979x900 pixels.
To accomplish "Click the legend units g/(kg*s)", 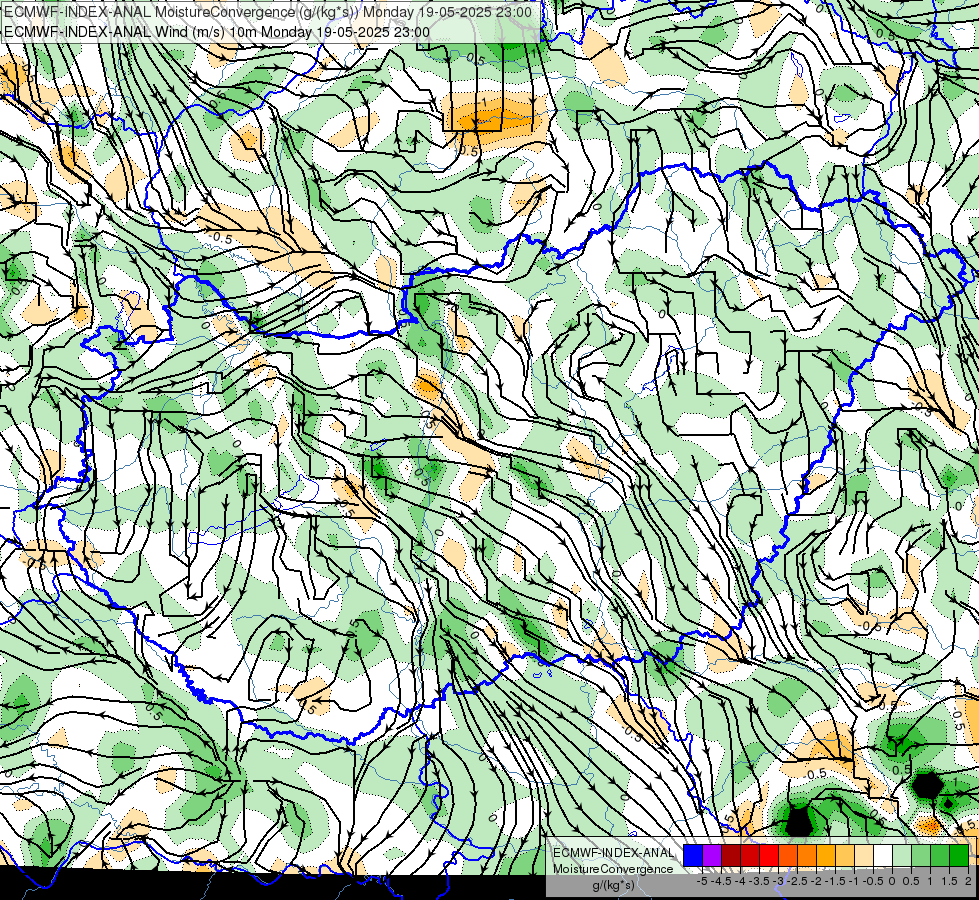I will (x=614, y=885).
